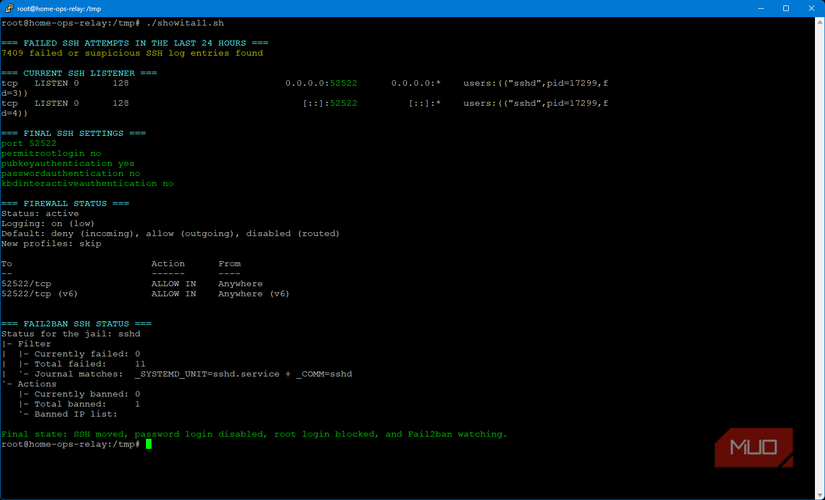Screen dimensions: 825x500
Task: Click 'passwordauthentication no' setting line
Action: click(71, 174)
